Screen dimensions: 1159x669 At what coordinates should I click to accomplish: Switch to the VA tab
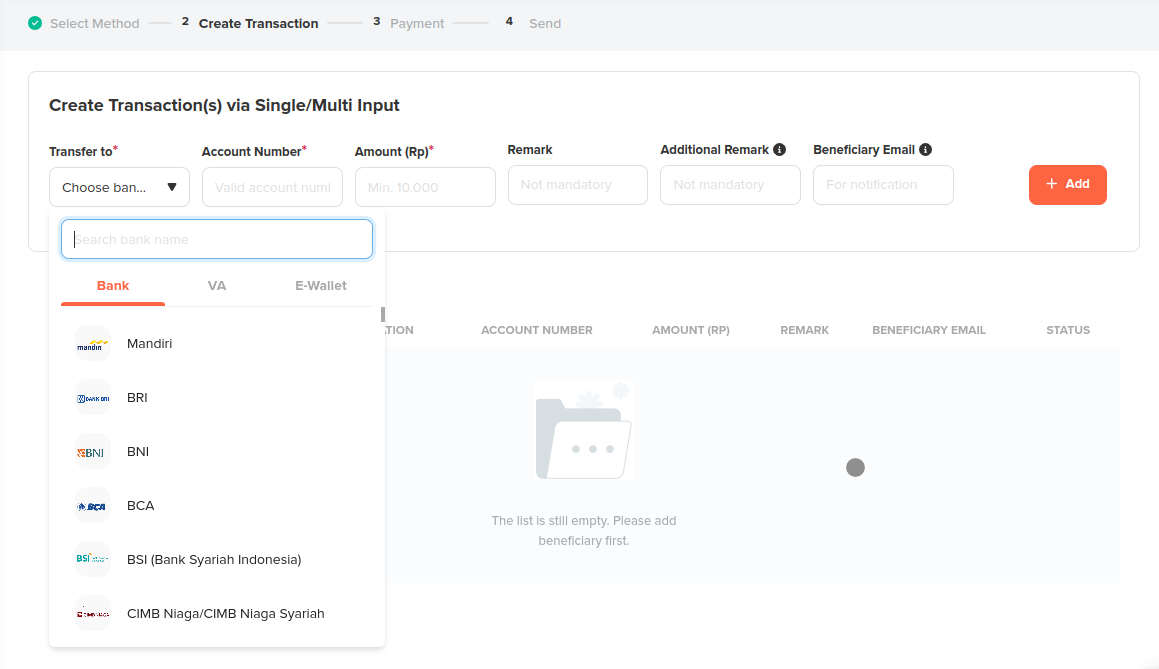[217, 286]
